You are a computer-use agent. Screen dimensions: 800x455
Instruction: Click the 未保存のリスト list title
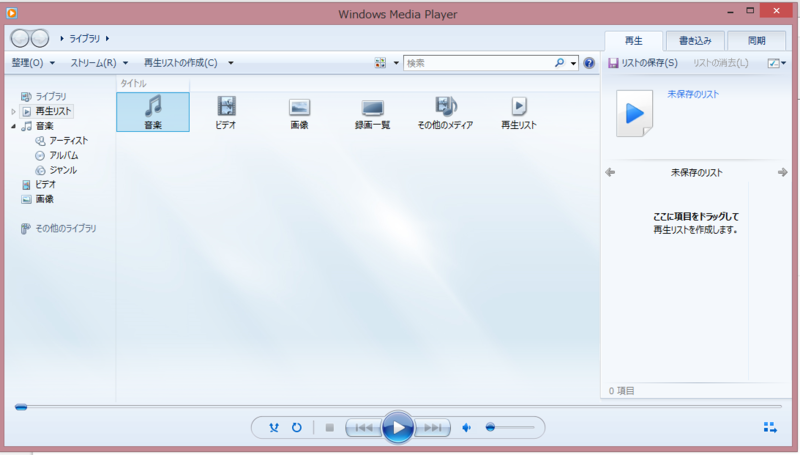pyautogui.click(x=696, y=172)
